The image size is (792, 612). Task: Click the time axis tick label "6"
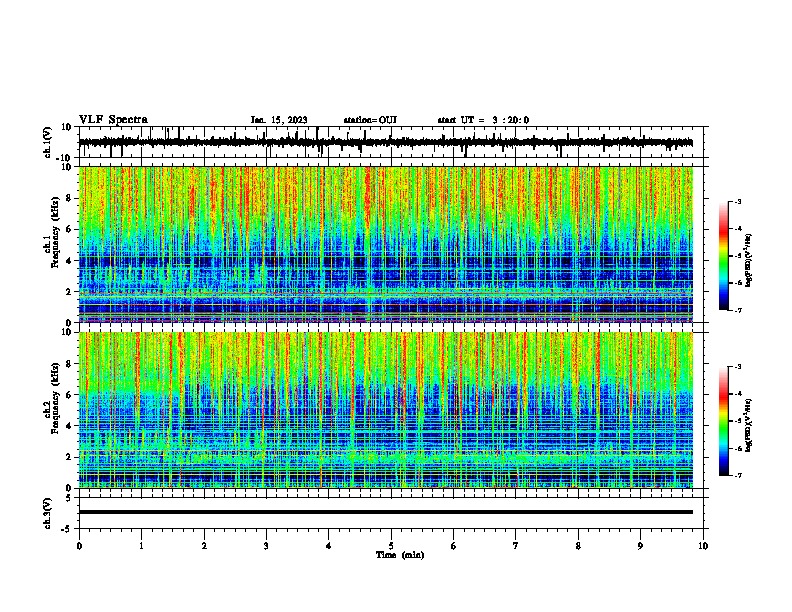point(453,546)
